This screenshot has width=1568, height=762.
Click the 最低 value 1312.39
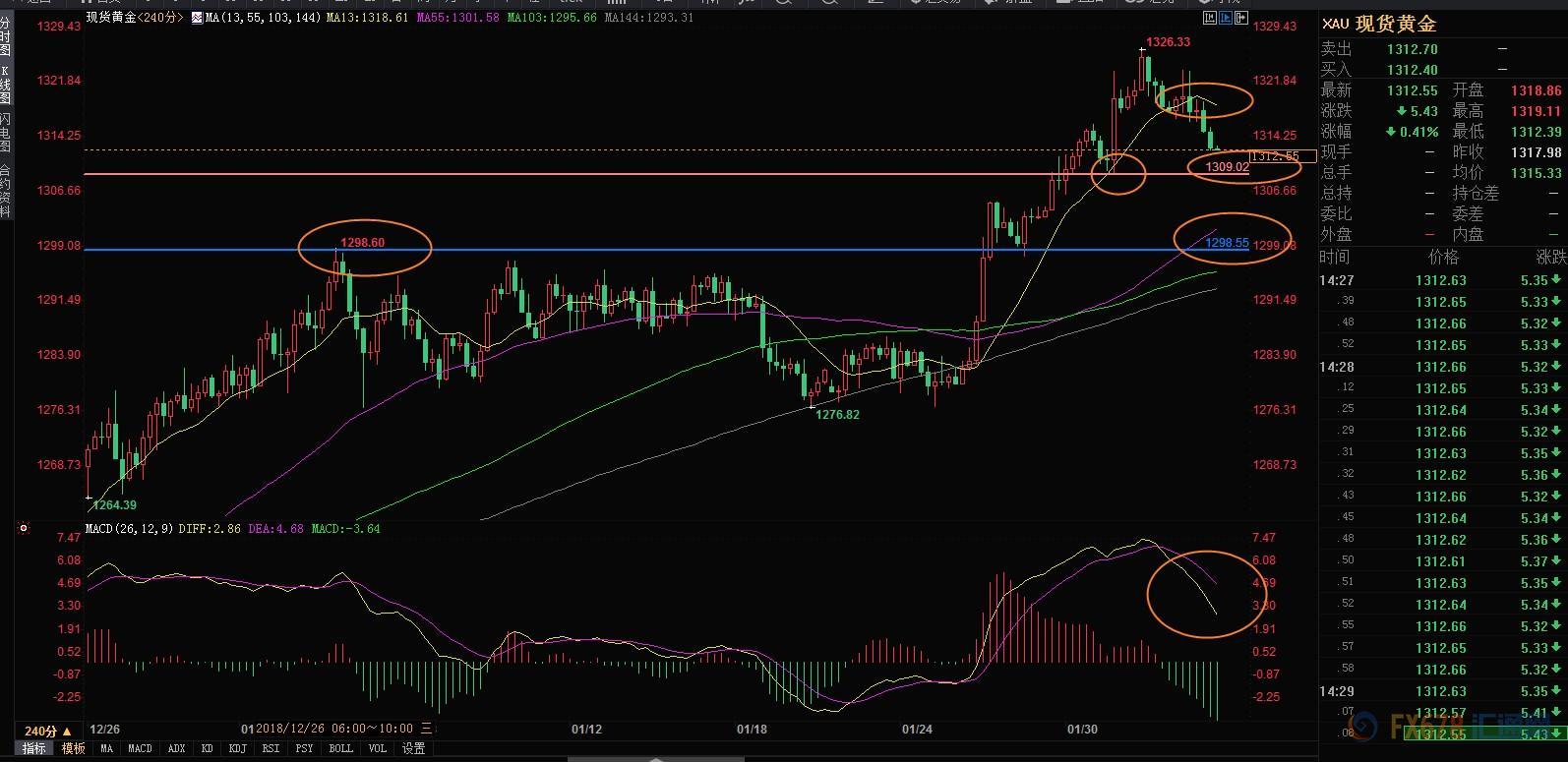coord(1536,132)
